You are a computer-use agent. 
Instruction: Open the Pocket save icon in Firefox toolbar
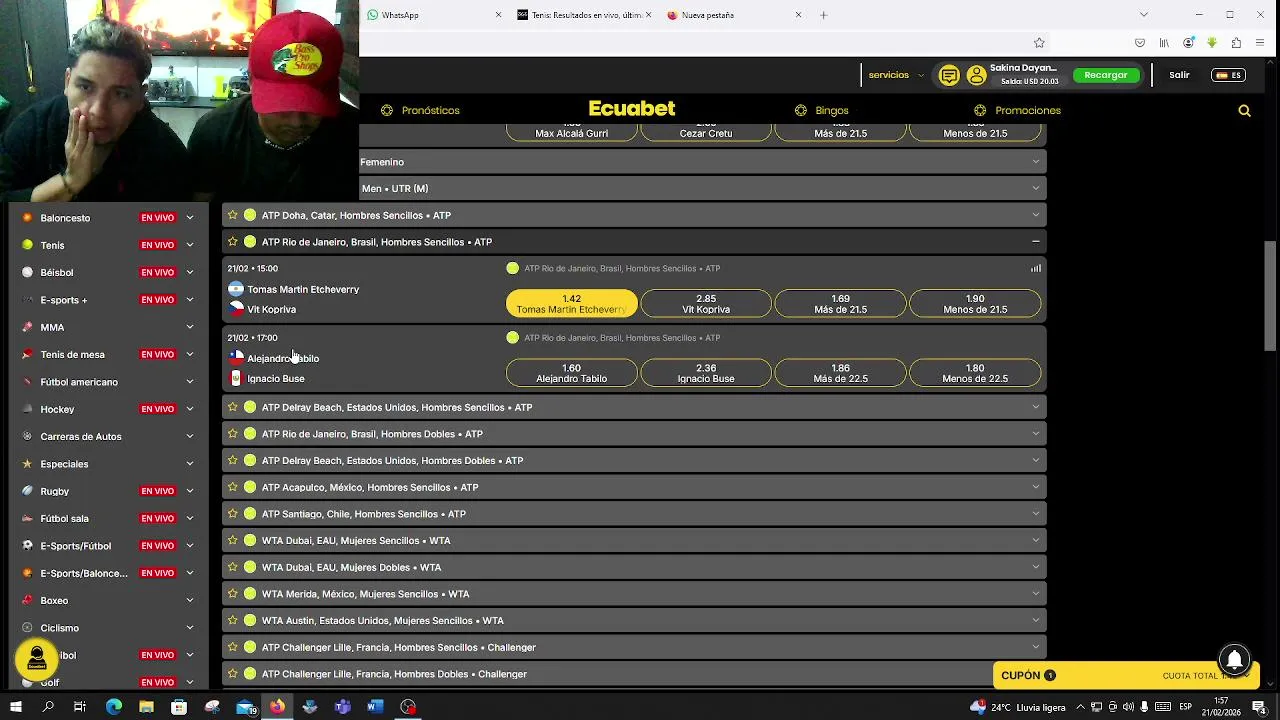(x=1140, y=43)
